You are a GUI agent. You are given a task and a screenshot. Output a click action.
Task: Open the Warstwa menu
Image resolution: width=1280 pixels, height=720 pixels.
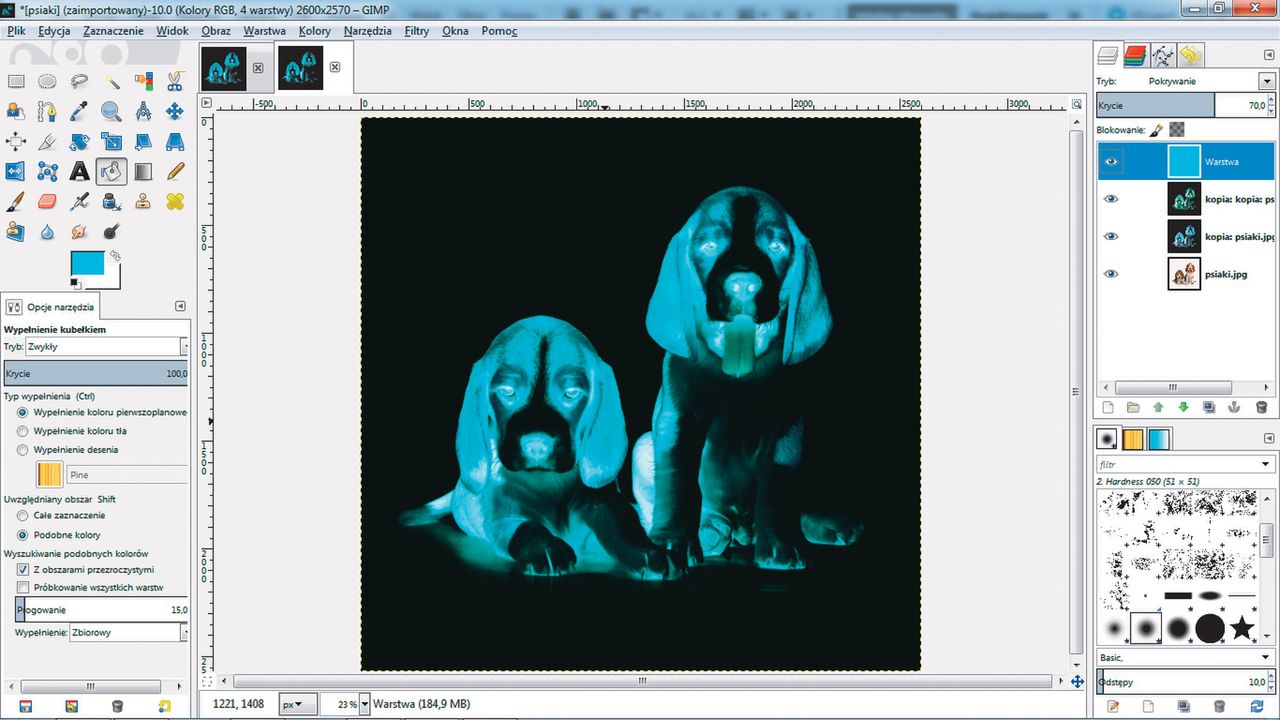264,31
